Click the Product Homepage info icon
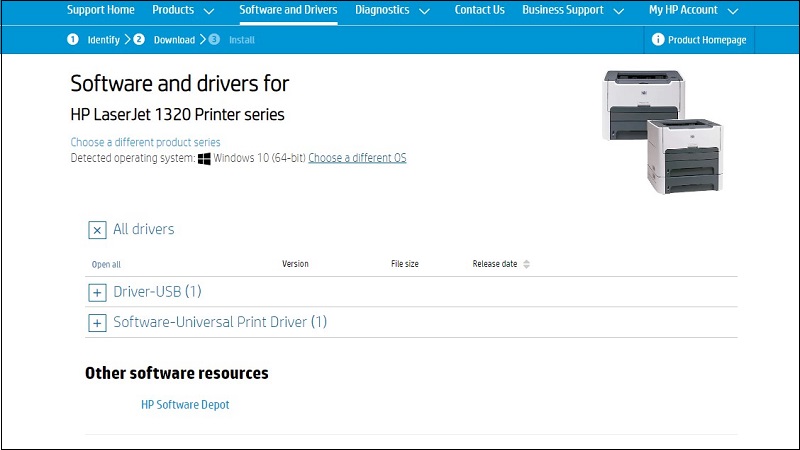 658,40
